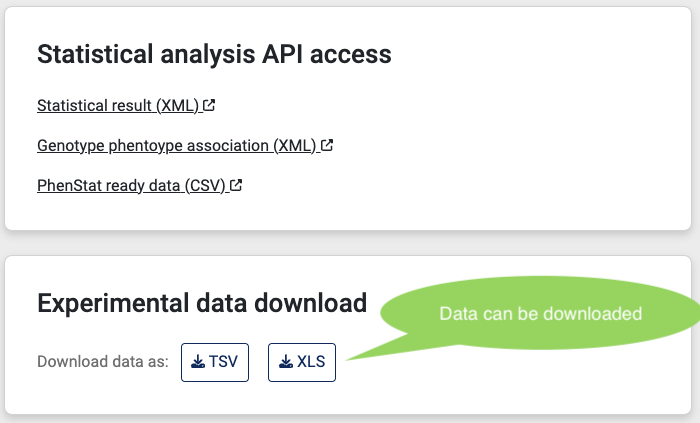Screen dimensions: 700x423
Task: Click the pointed tail of the green callout
Action: click(x=373, y=352)
